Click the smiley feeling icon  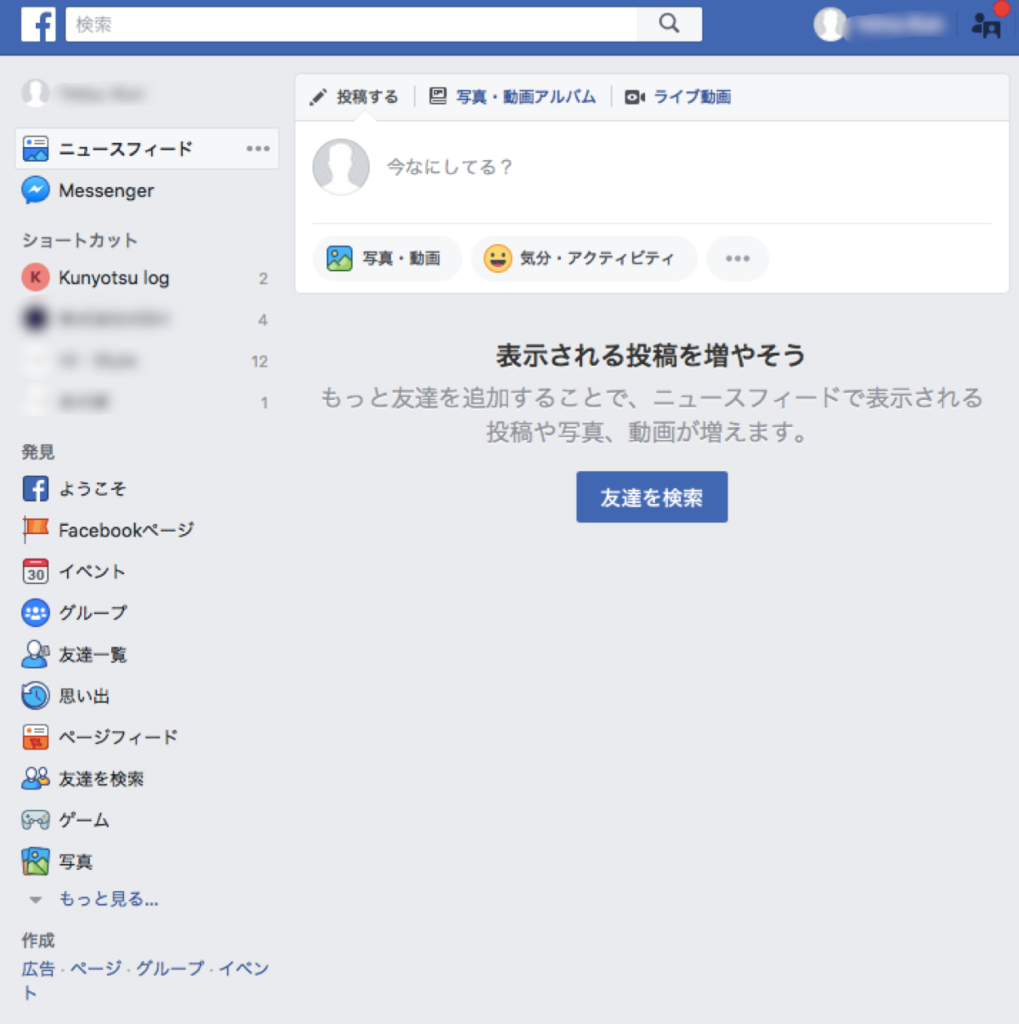coord(497,259)
